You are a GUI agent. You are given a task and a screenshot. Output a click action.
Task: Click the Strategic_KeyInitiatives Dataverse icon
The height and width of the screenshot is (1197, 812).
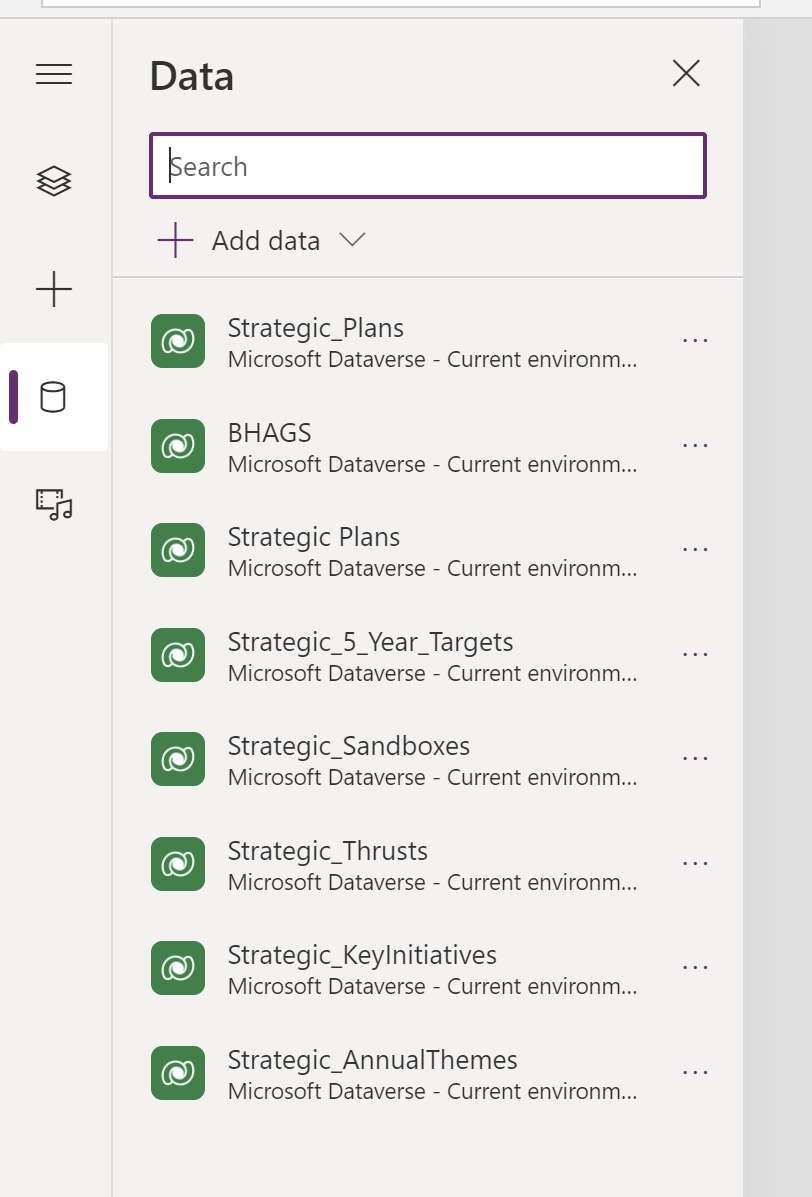pyautogui.click(x=178, y=968)
